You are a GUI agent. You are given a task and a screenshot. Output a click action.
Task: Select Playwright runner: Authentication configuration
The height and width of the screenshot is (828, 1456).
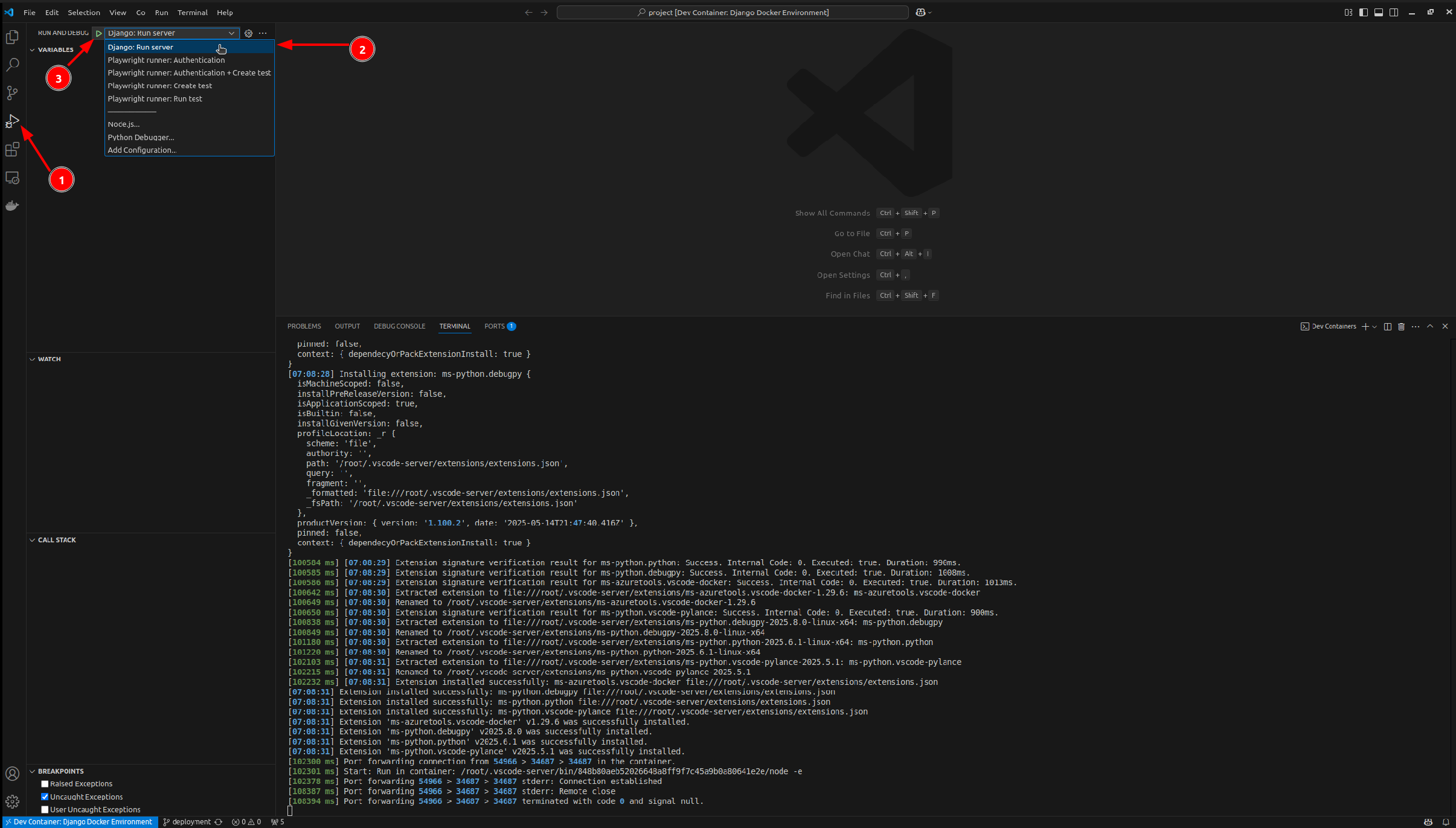coord(190,60)
